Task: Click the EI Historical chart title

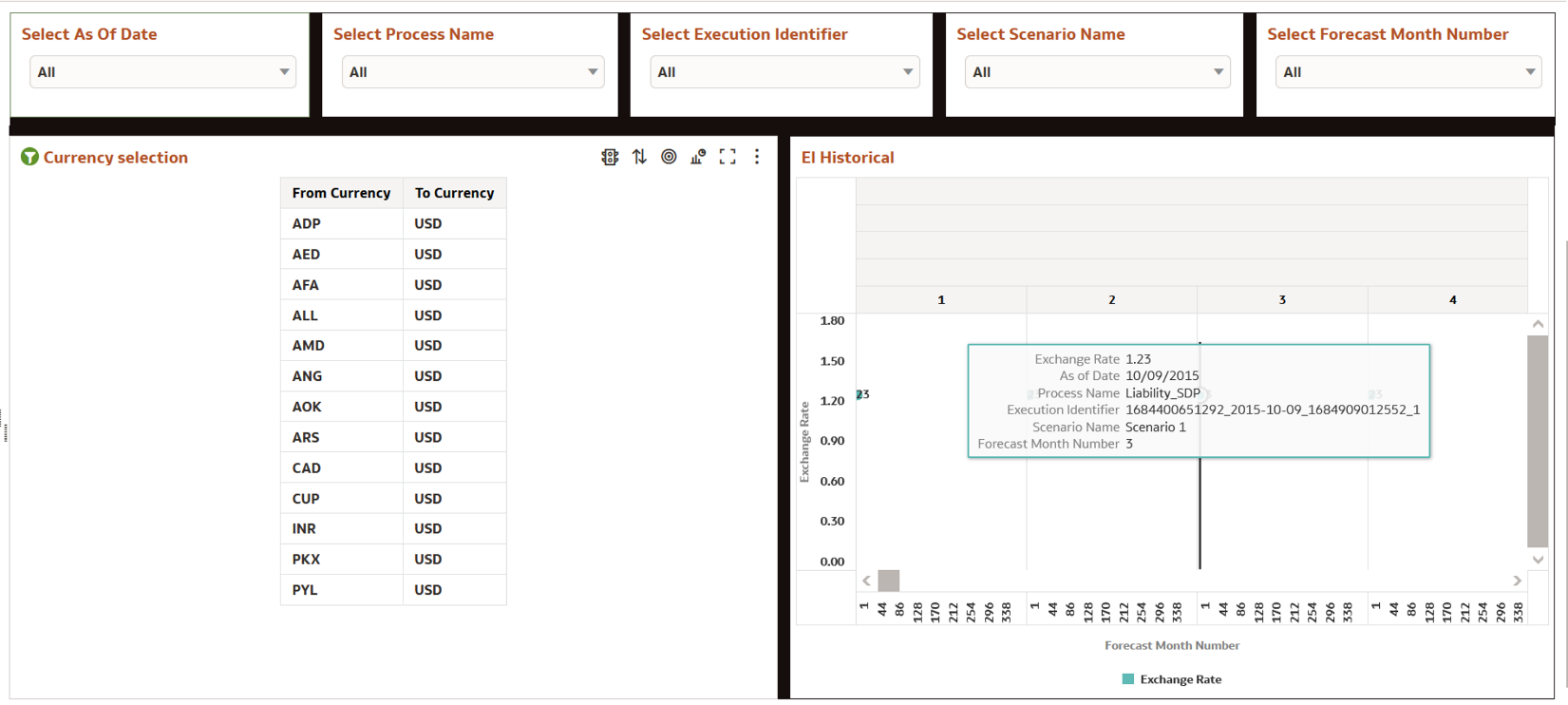Action: 847,158
